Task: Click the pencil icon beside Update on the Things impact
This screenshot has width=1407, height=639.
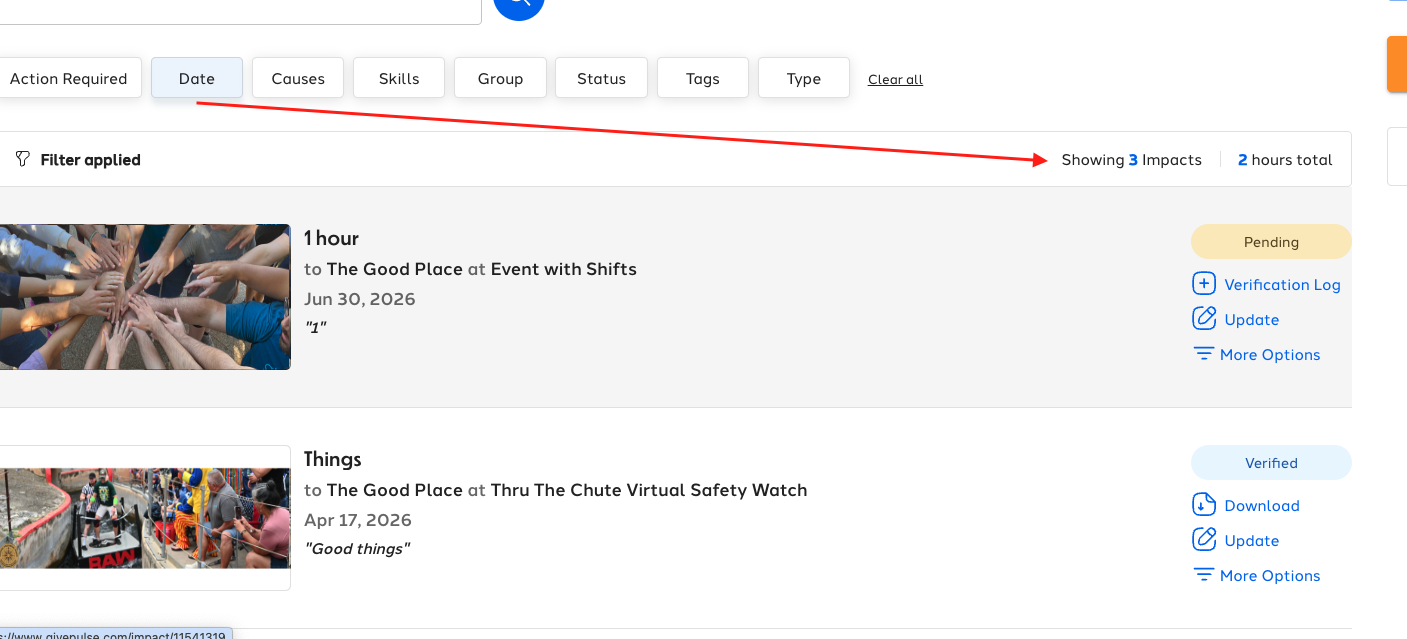Action: 1204,540
